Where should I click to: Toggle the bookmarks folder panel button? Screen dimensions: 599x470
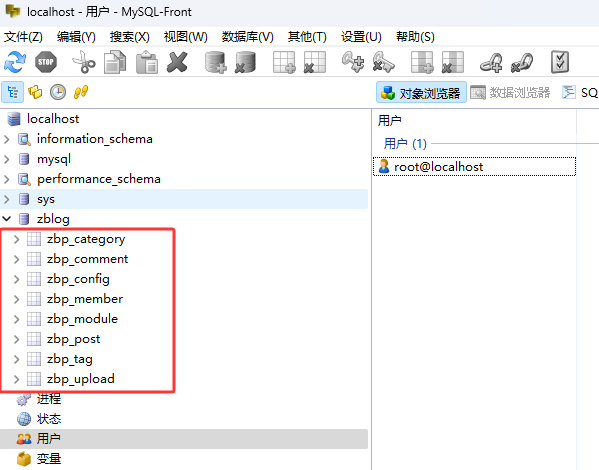35,92
